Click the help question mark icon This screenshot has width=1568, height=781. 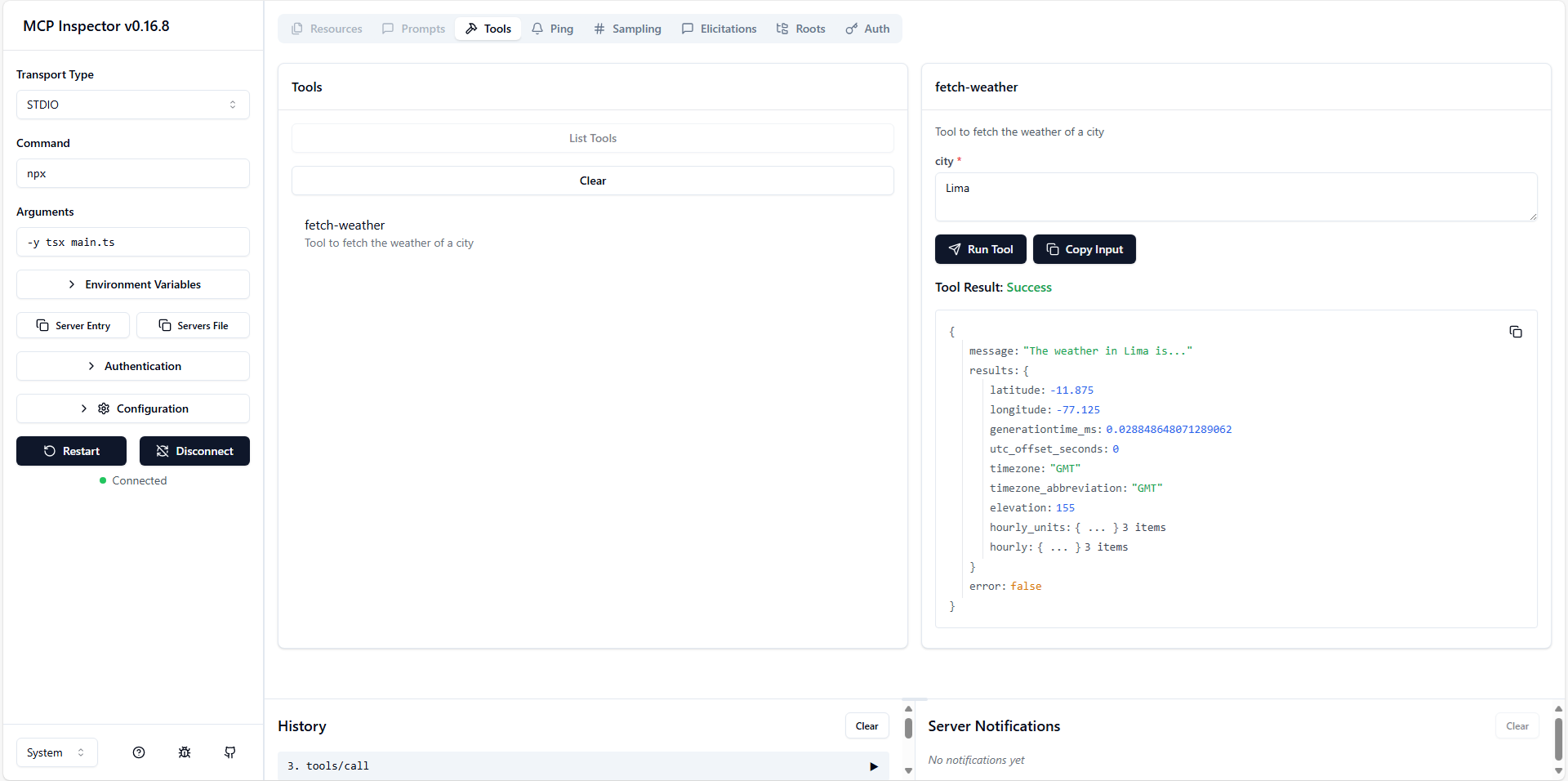point(139,752)
